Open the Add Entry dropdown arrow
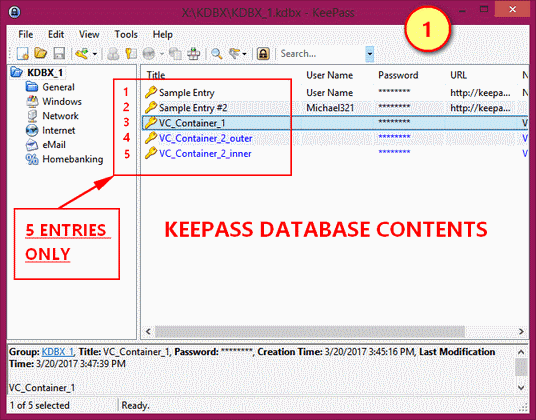Image resolution: width=536 pixels, height=420 pixels. [95, 54]
